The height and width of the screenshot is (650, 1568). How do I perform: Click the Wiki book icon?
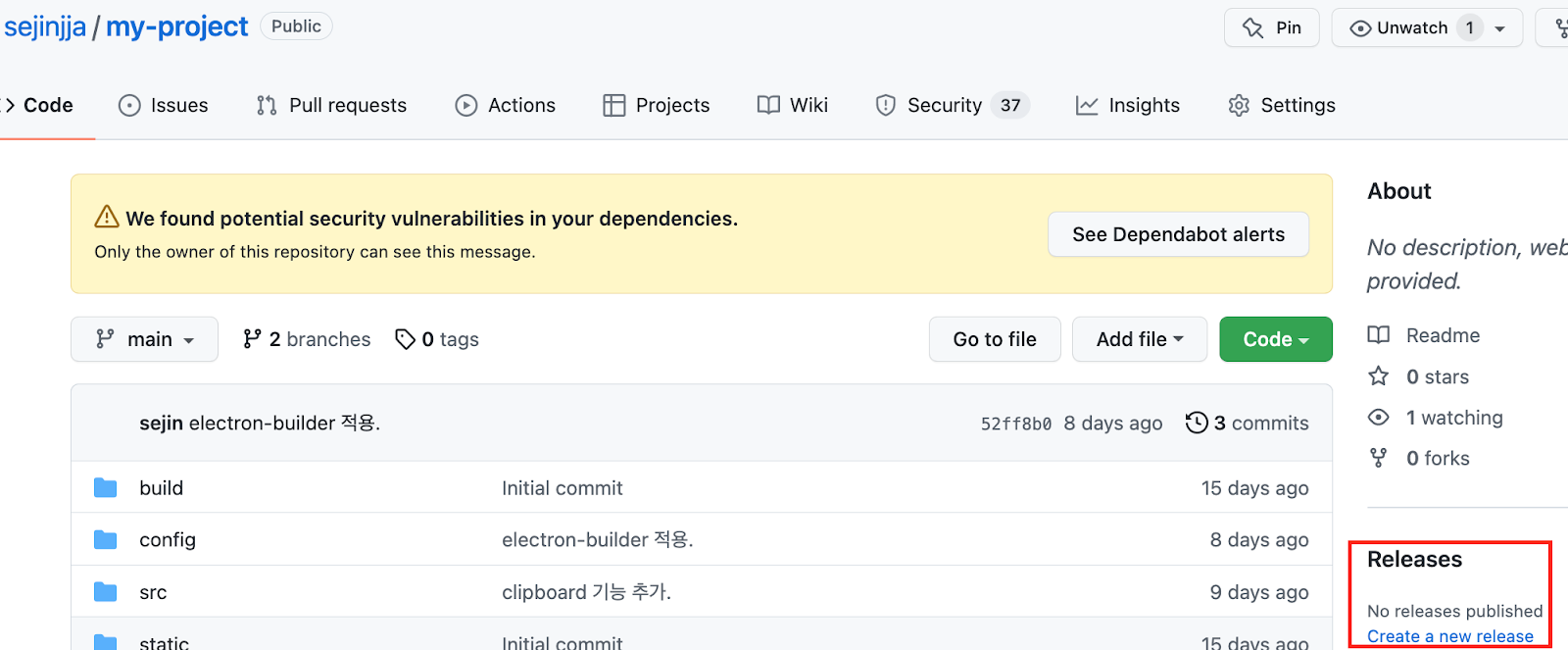click(x=768, y=105)
